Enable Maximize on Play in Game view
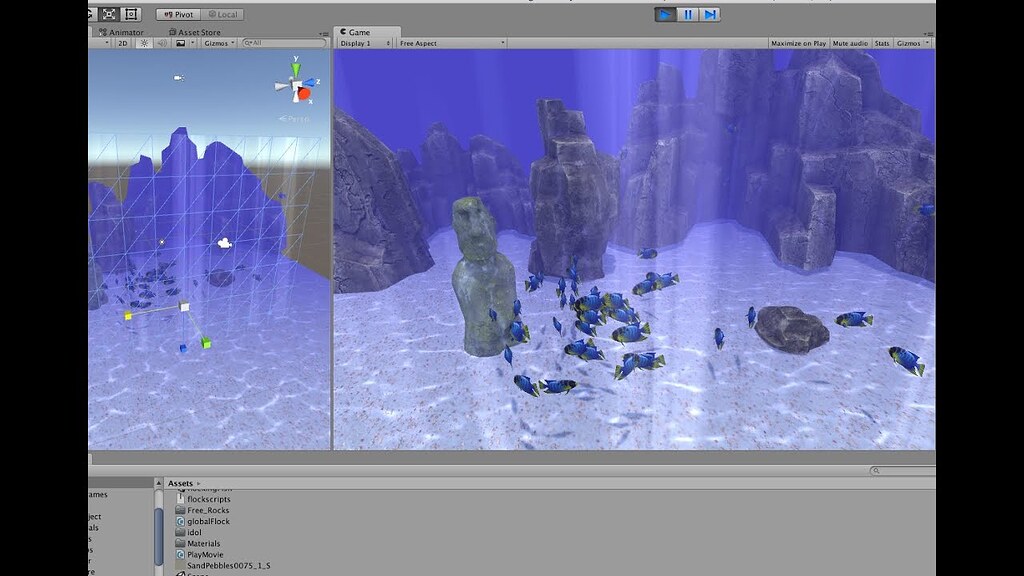The height and width of the screenshot is (576, 1024). pyautogui.click(x=800, y=43)
